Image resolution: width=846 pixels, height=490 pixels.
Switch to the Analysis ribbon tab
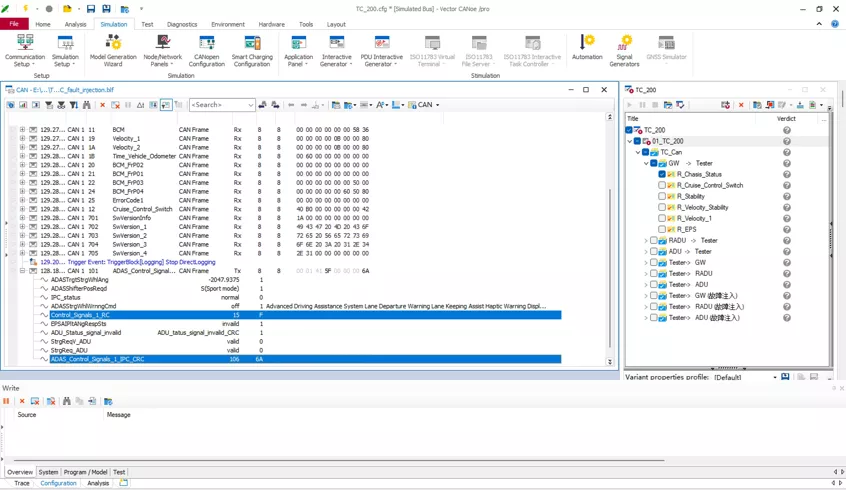pos(76,24)
